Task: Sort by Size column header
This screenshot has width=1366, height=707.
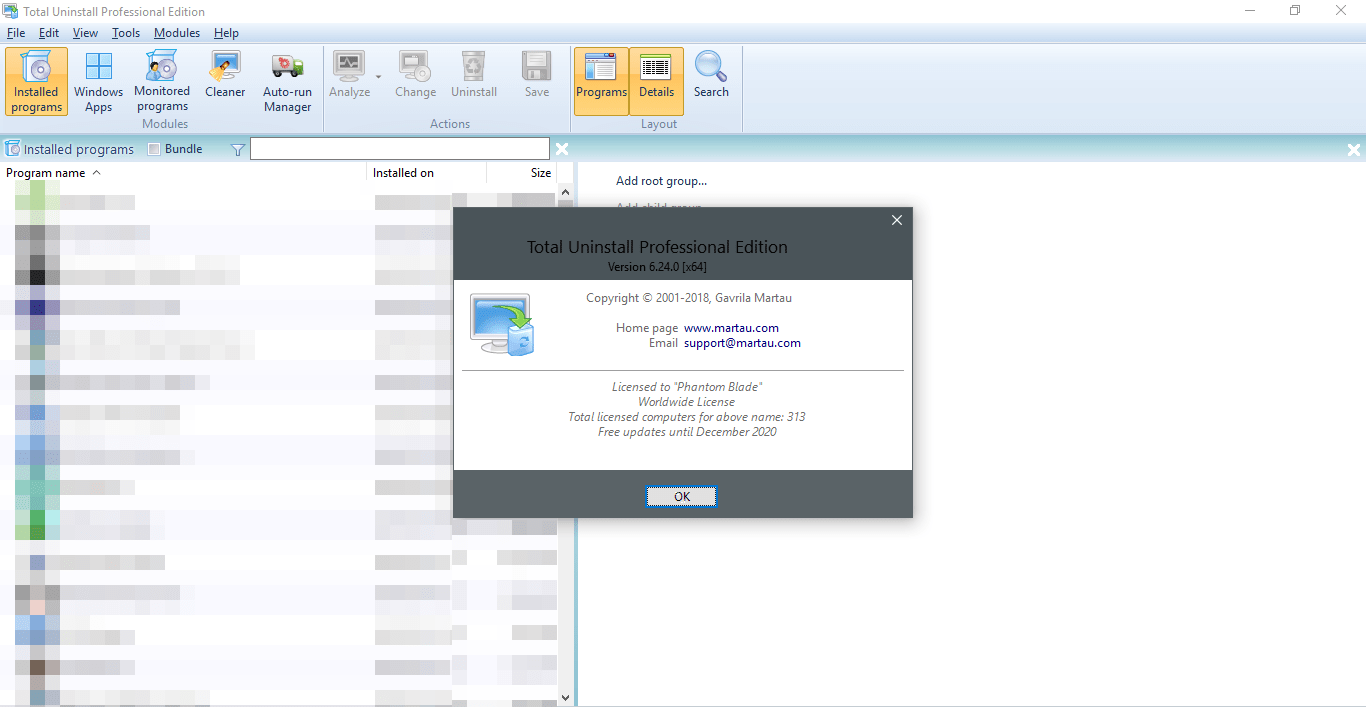Action: 522,173
